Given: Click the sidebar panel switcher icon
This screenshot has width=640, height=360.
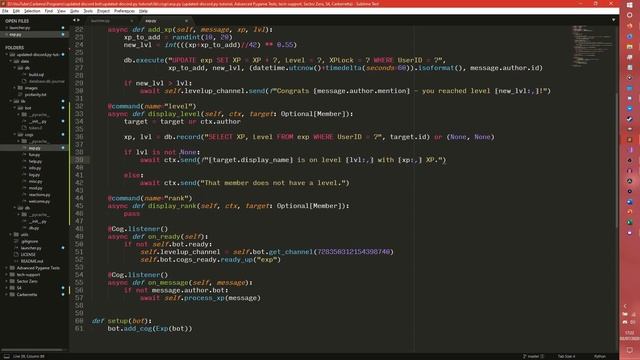Looking at the screenshot, I should click(x=7, y=356).
